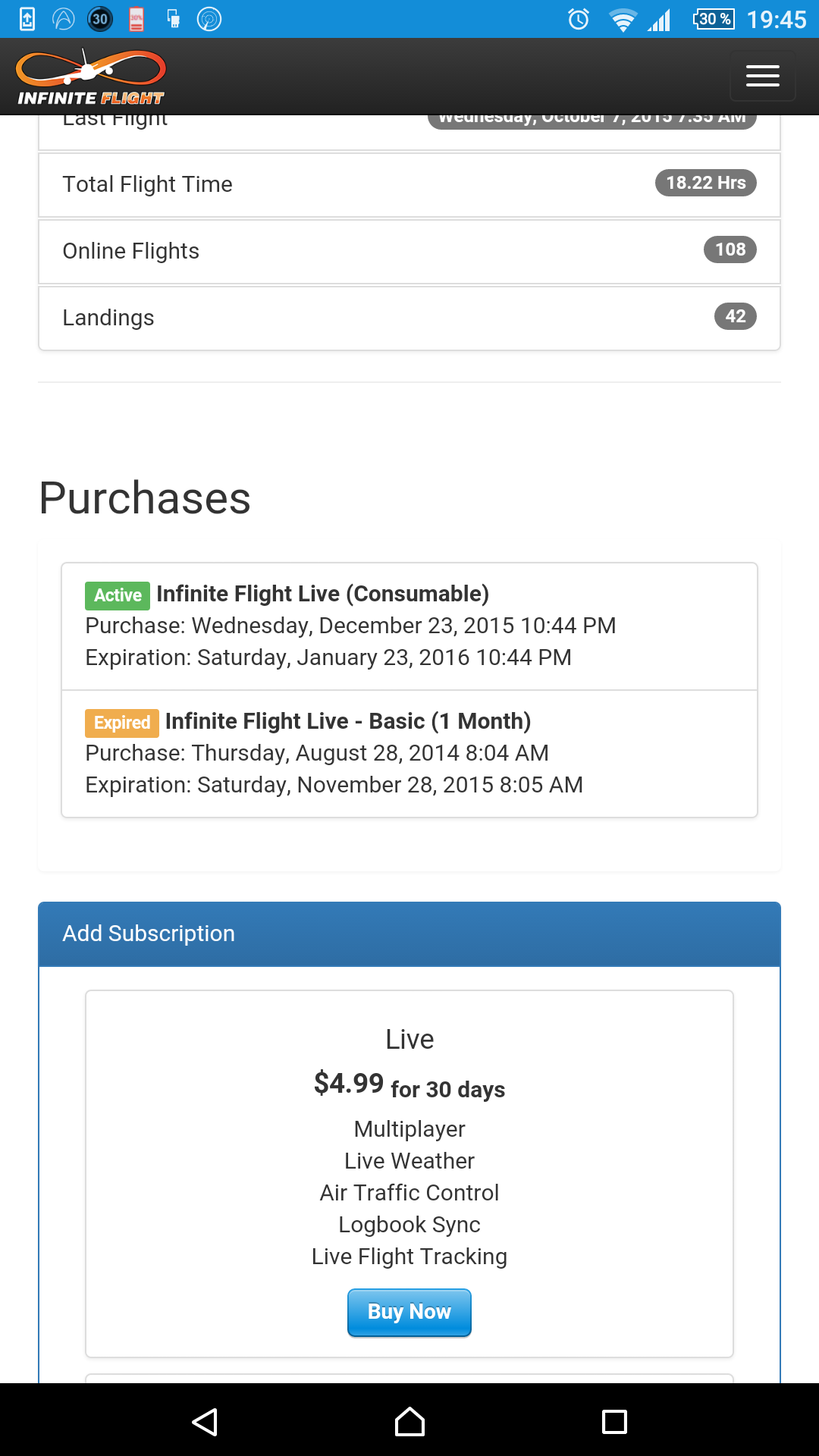Viewport: 819px width, 1456px height.
Task: Tap the Wi-Fi status bar icon
Action: click(623, 20)
